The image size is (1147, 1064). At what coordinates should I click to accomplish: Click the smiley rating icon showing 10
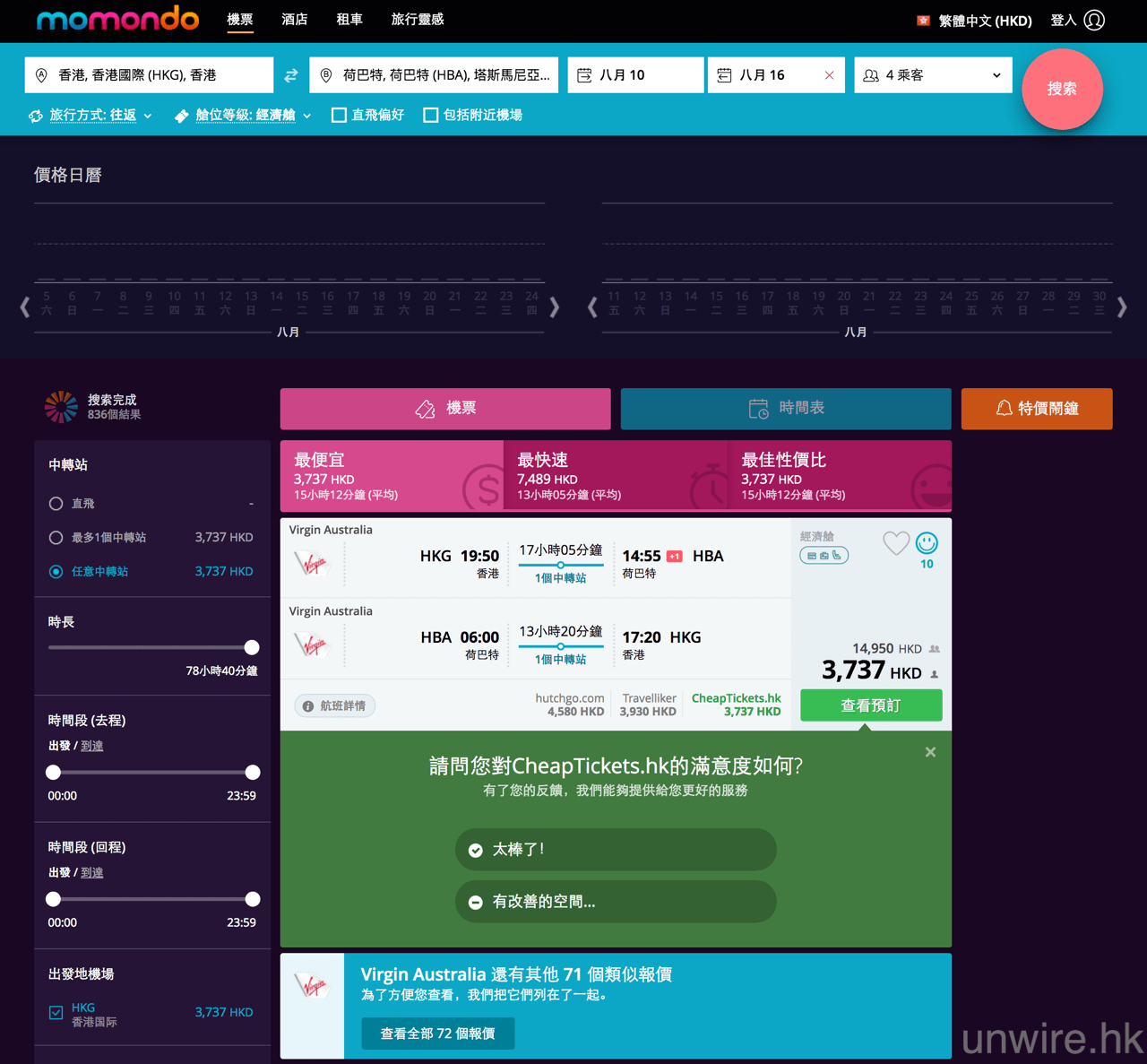(927, 542)
